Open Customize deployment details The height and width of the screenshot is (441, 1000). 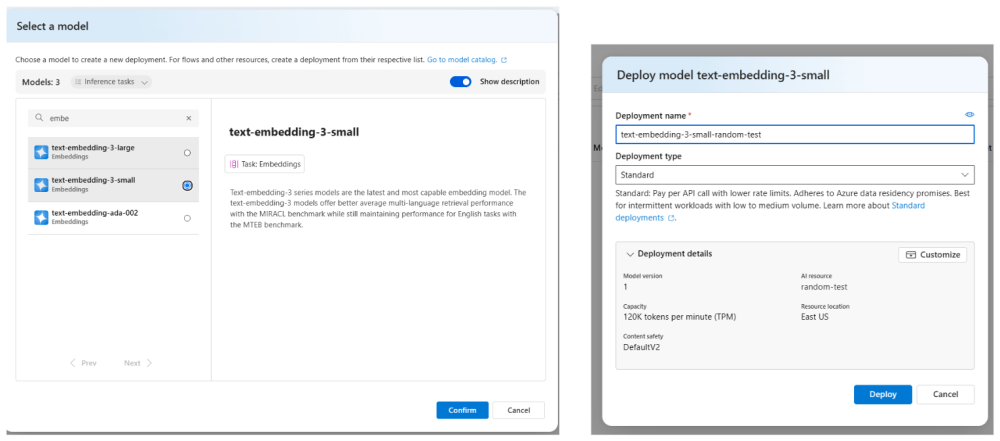(x=932, y=255)
